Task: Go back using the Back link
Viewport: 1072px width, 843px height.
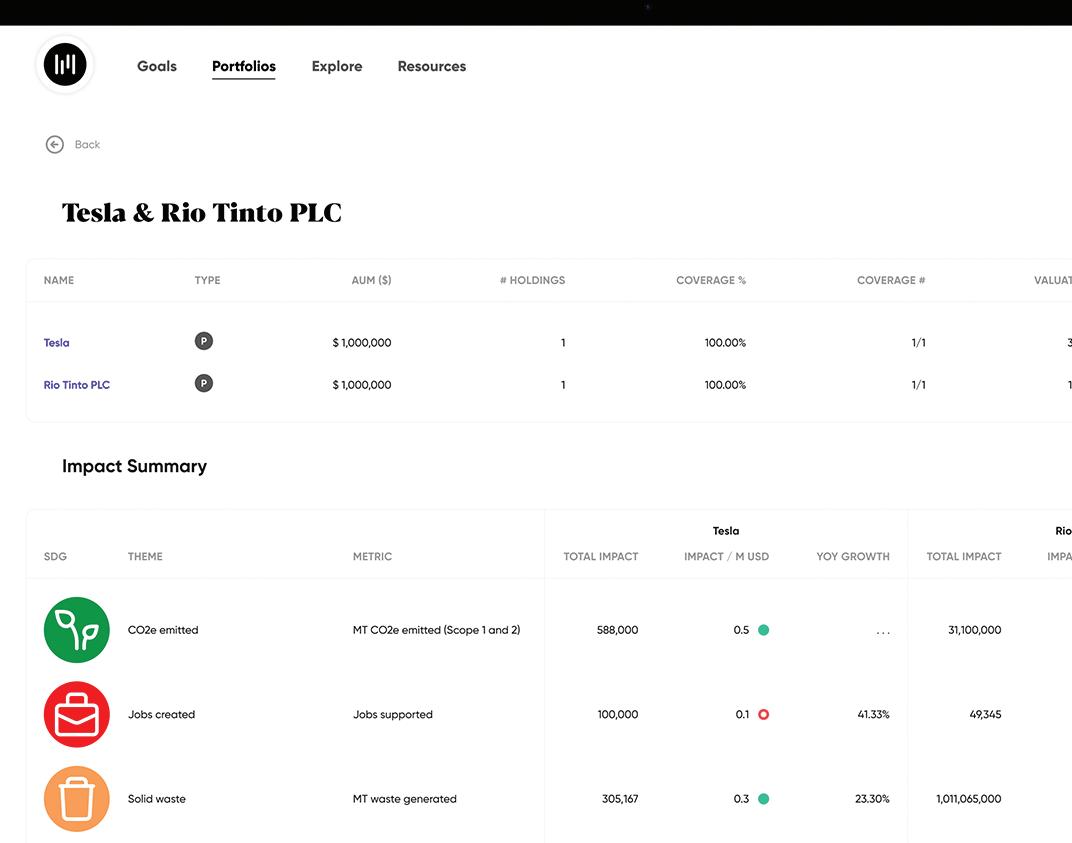Action: [87, 144]
